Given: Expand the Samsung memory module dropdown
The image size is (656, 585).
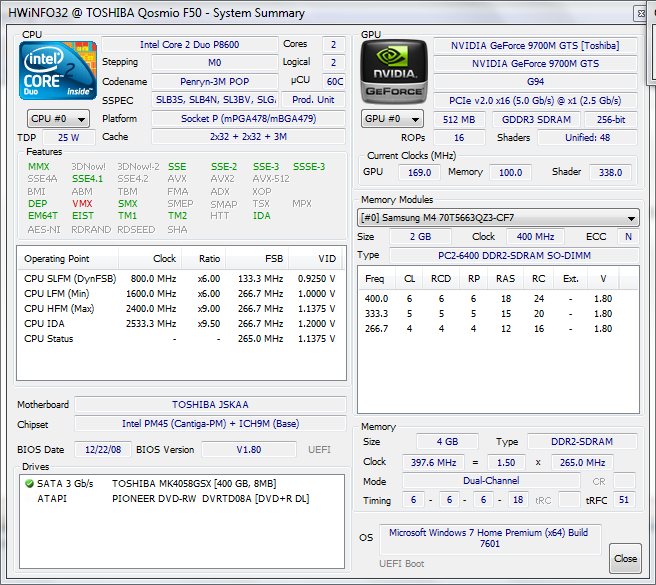Looking at the screenshot, I should [498, 218].
